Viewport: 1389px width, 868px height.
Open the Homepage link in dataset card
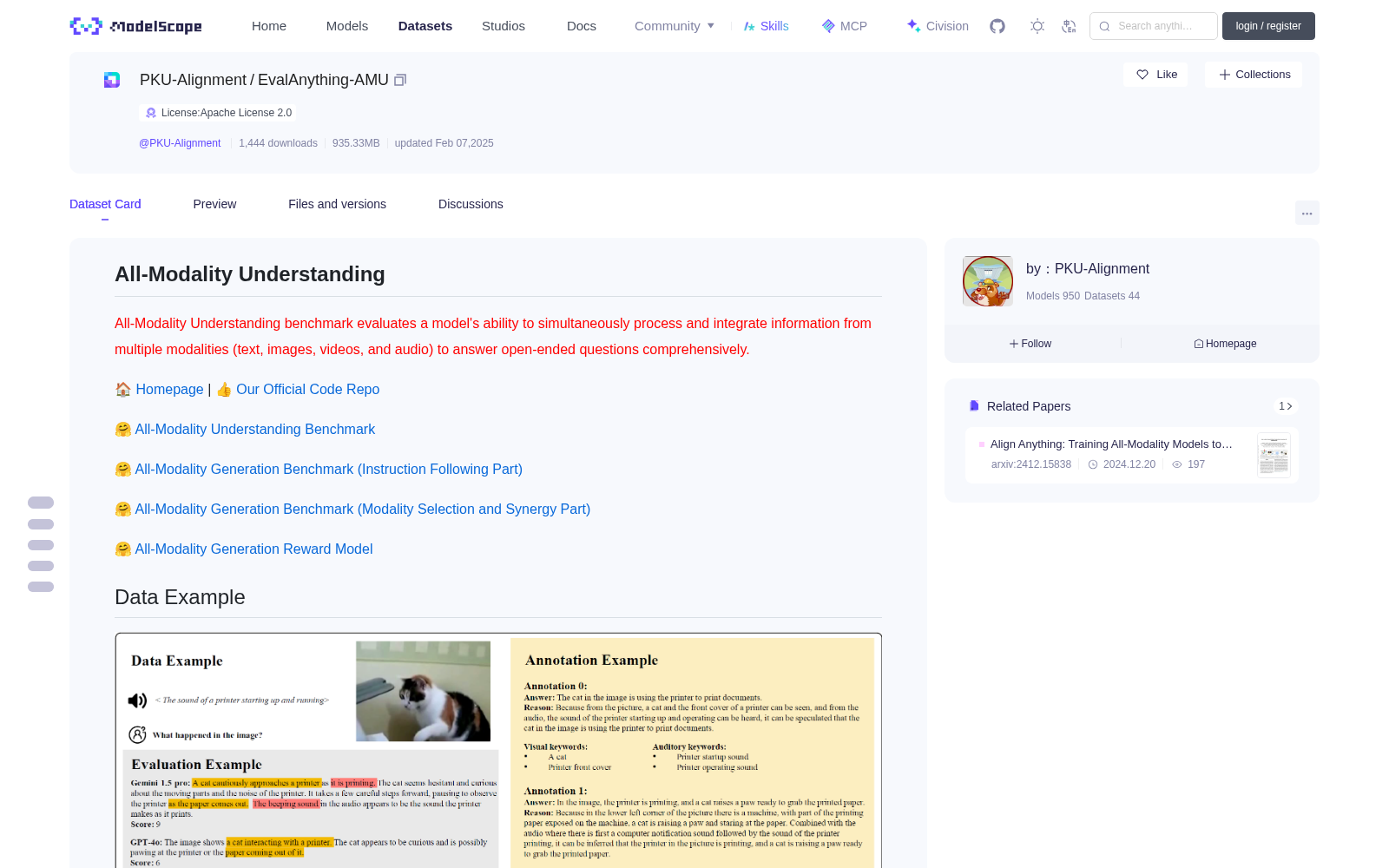pos(169,390)
